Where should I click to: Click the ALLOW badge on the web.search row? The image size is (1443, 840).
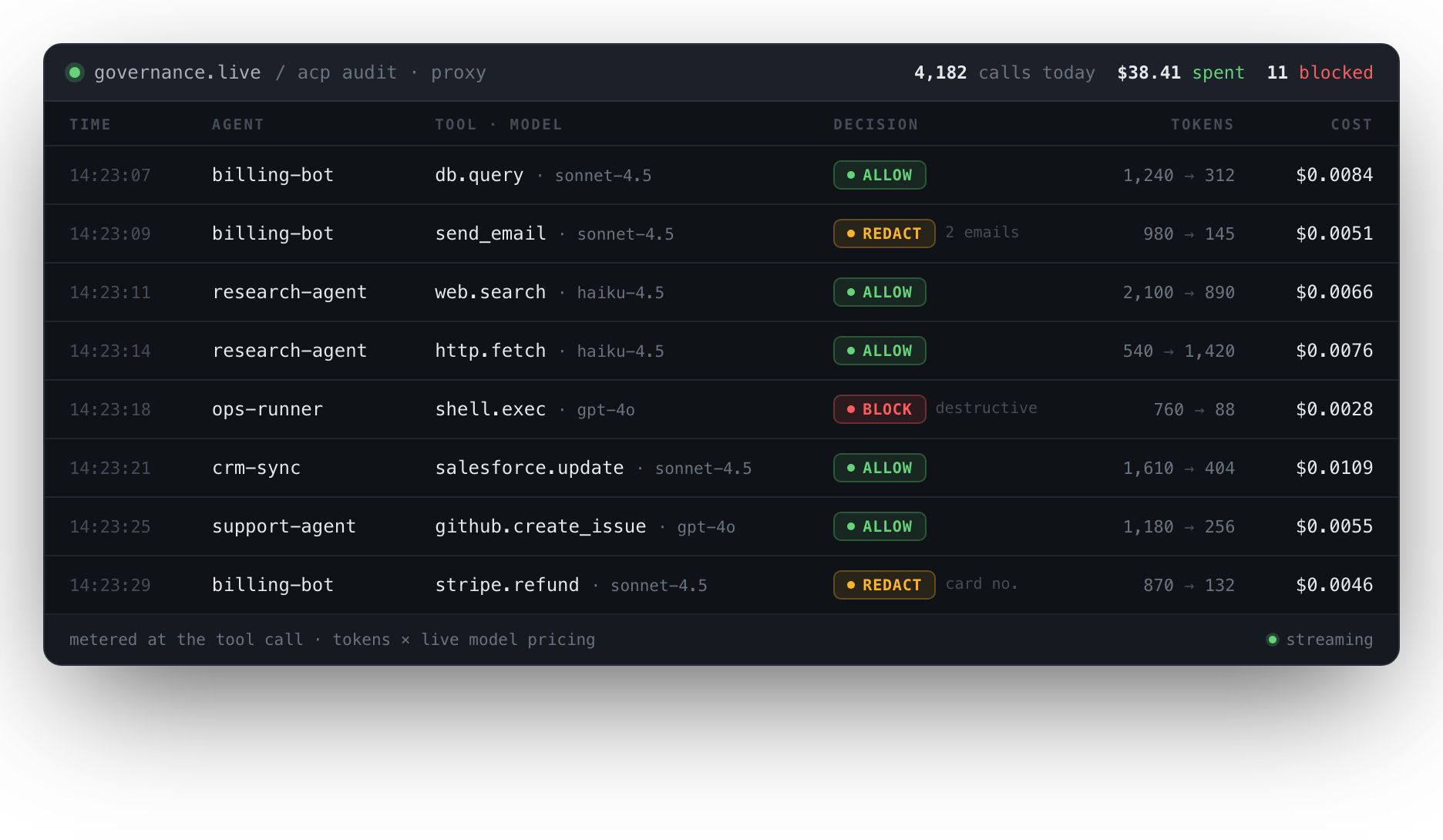click(880, 292)
